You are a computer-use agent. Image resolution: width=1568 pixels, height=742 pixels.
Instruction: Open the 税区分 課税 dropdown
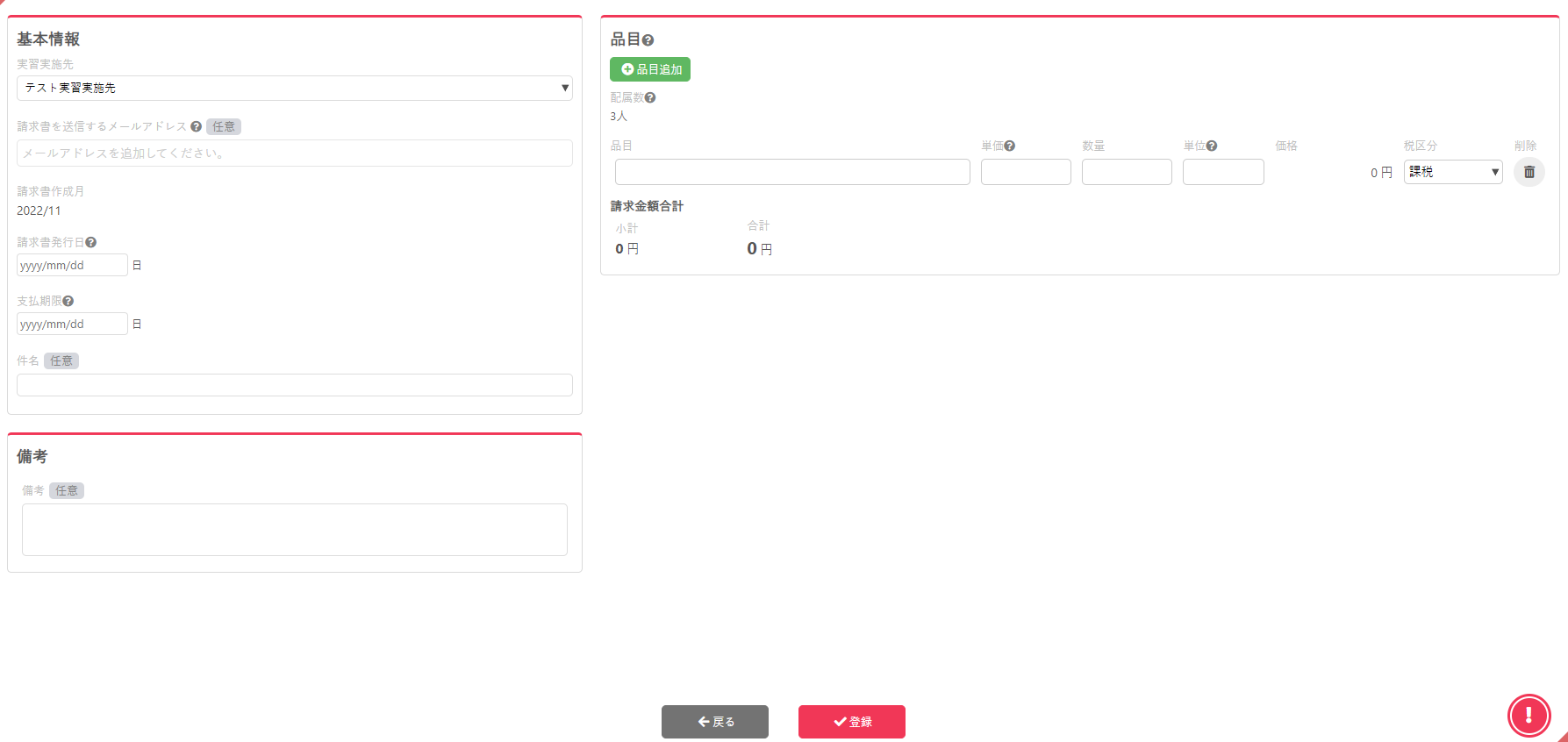(1453, 172)
